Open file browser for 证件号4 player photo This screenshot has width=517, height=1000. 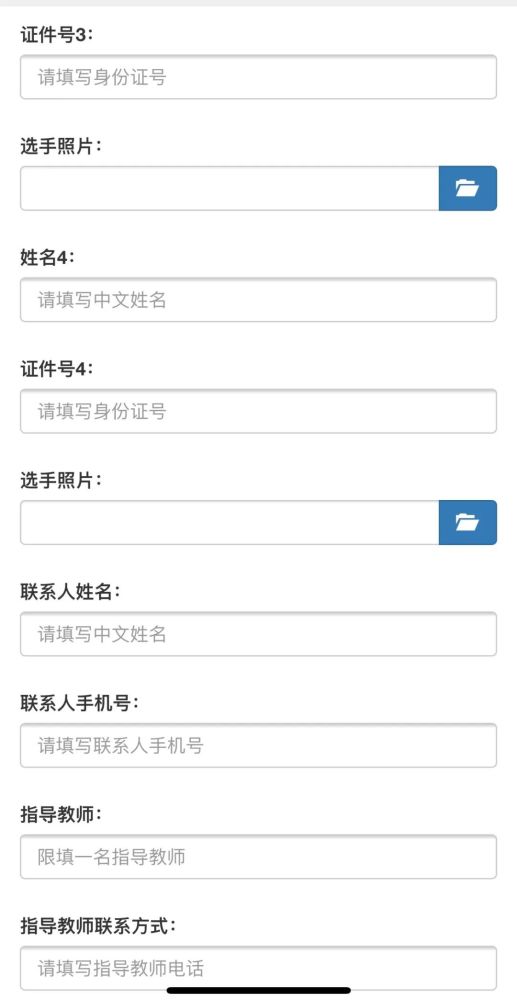click(x=467, y=522)
